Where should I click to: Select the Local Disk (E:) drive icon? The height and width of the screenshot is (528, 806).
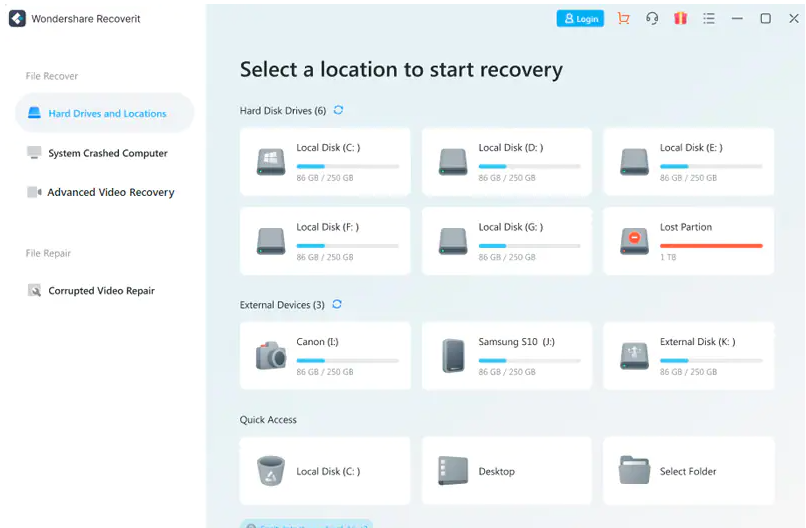[634, 162]
